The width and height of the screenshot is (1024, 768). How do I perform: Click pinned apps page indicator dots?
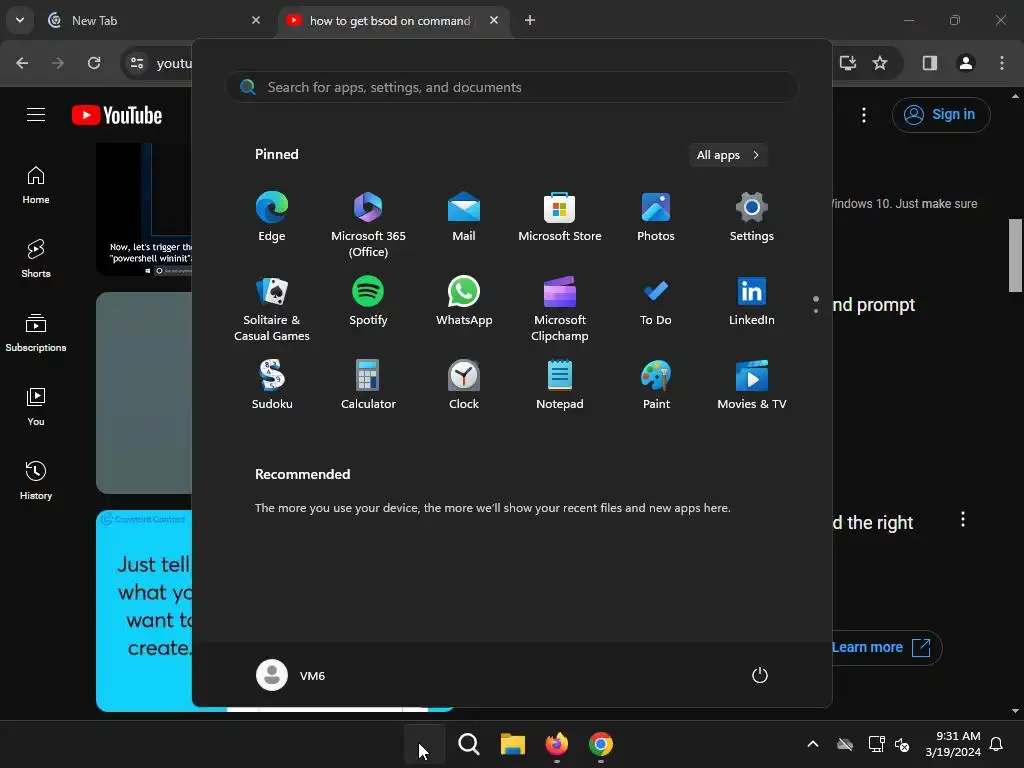(816, 304)
